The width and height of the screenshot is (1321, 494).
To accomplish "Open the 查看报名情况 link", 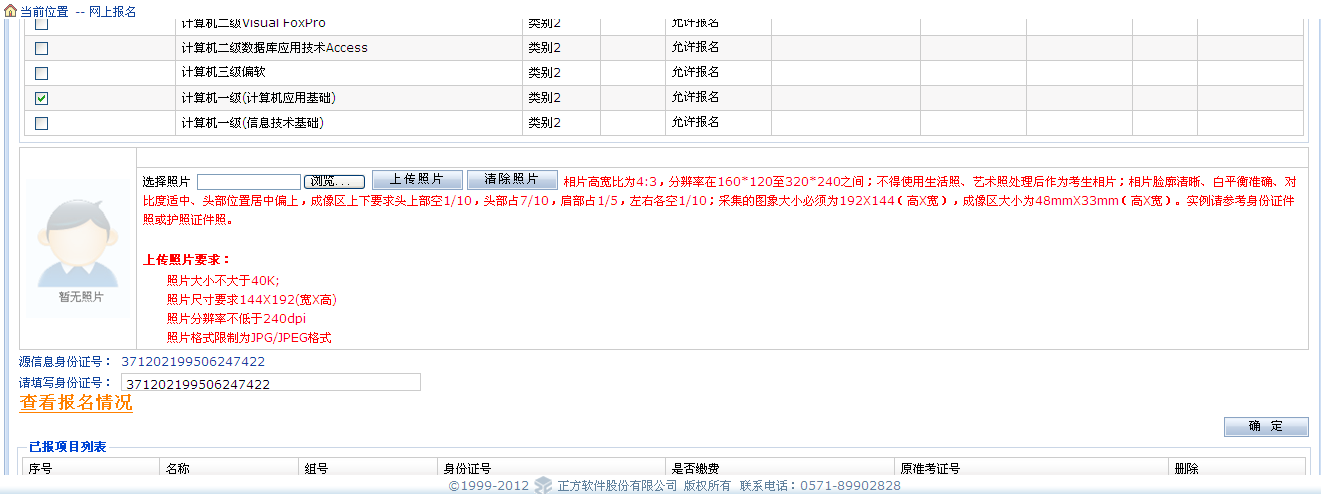I will tap(76, 403).
